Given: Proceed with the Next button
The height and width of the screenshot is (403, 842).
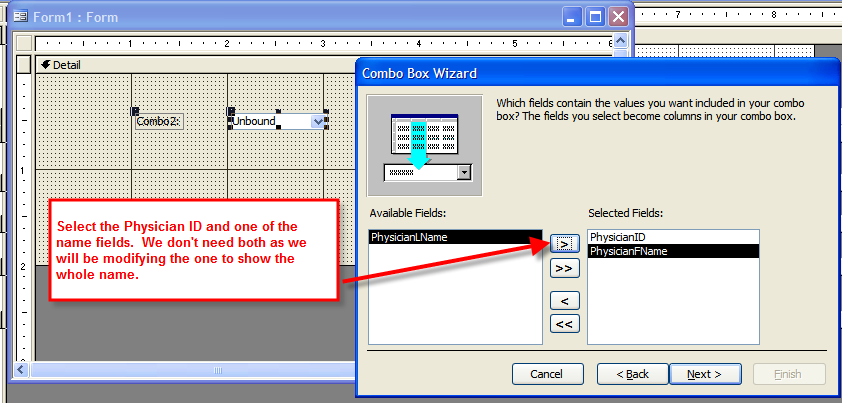Looking at the screenshot, I should [704, 374].
